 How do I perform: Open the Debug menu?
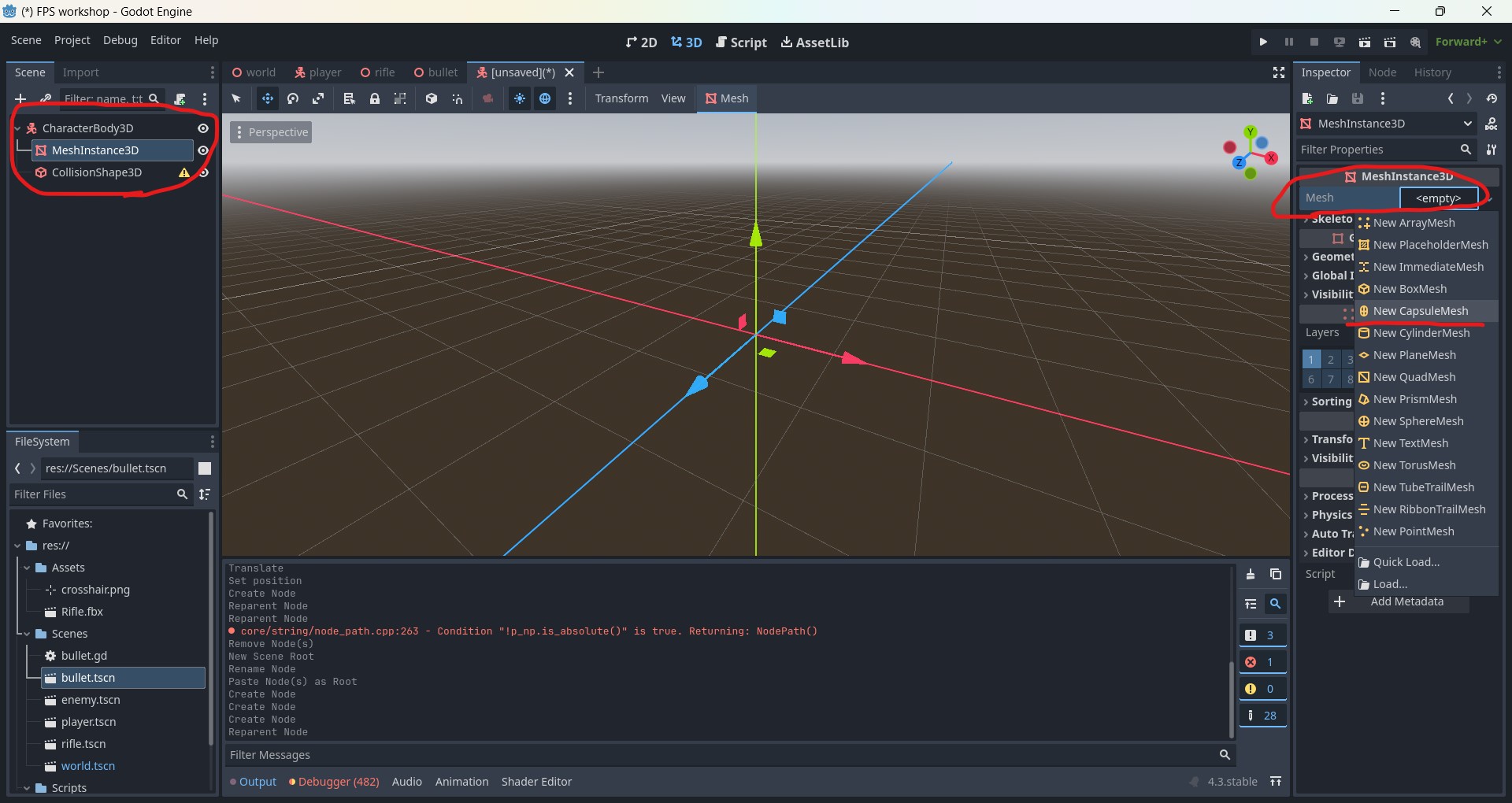coord(120,40)
